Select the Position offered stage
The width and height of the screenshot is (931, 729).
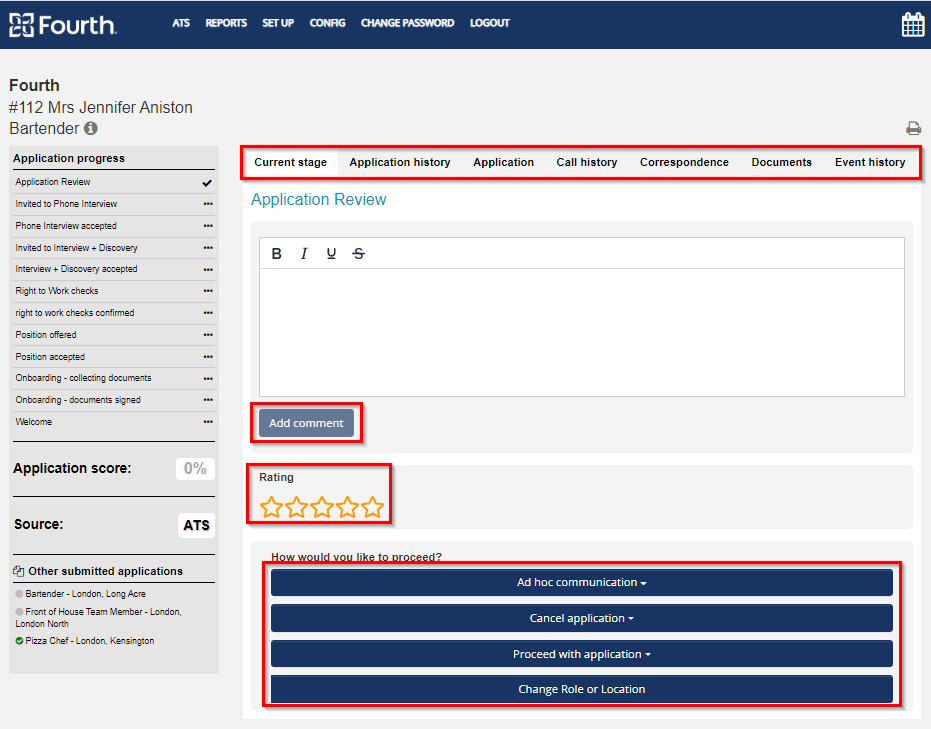pyautogui.click(x=46, y=335)
